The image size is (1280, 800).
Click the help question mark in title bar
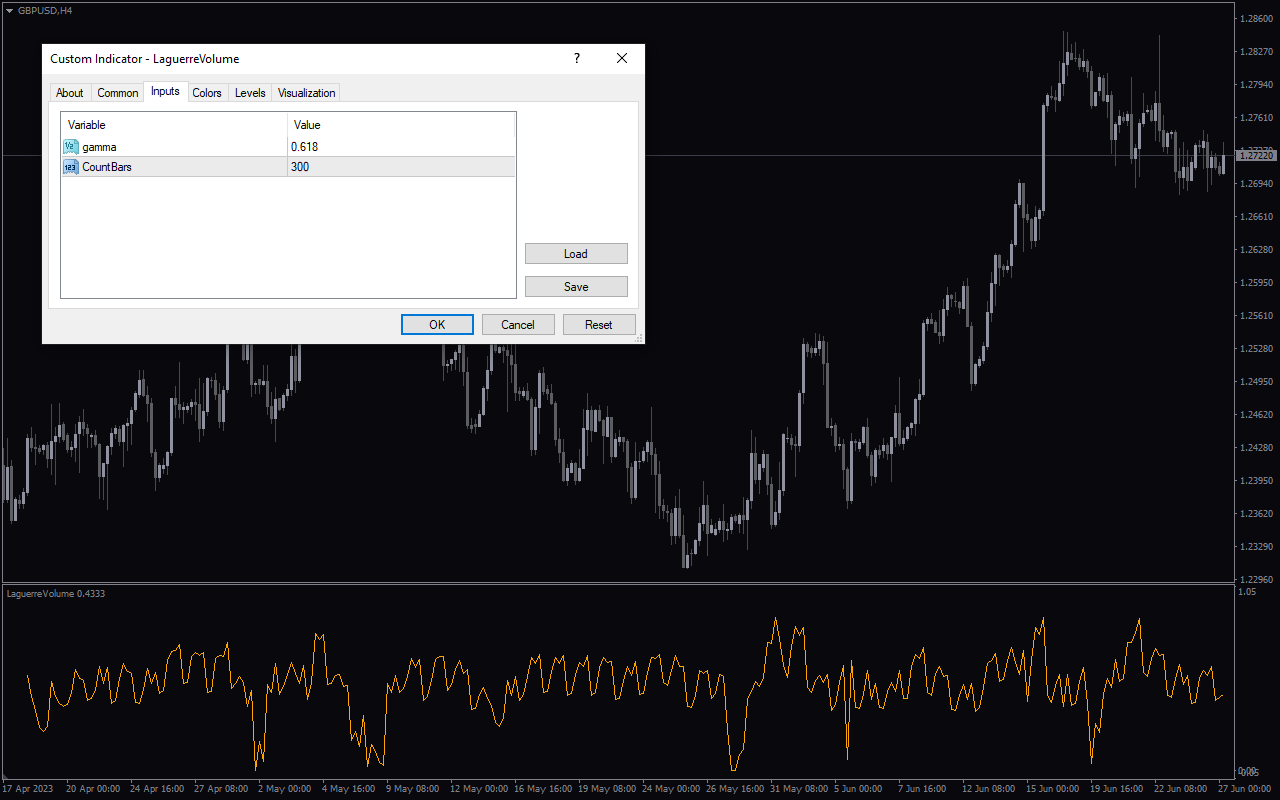click(x=577, y=59)
